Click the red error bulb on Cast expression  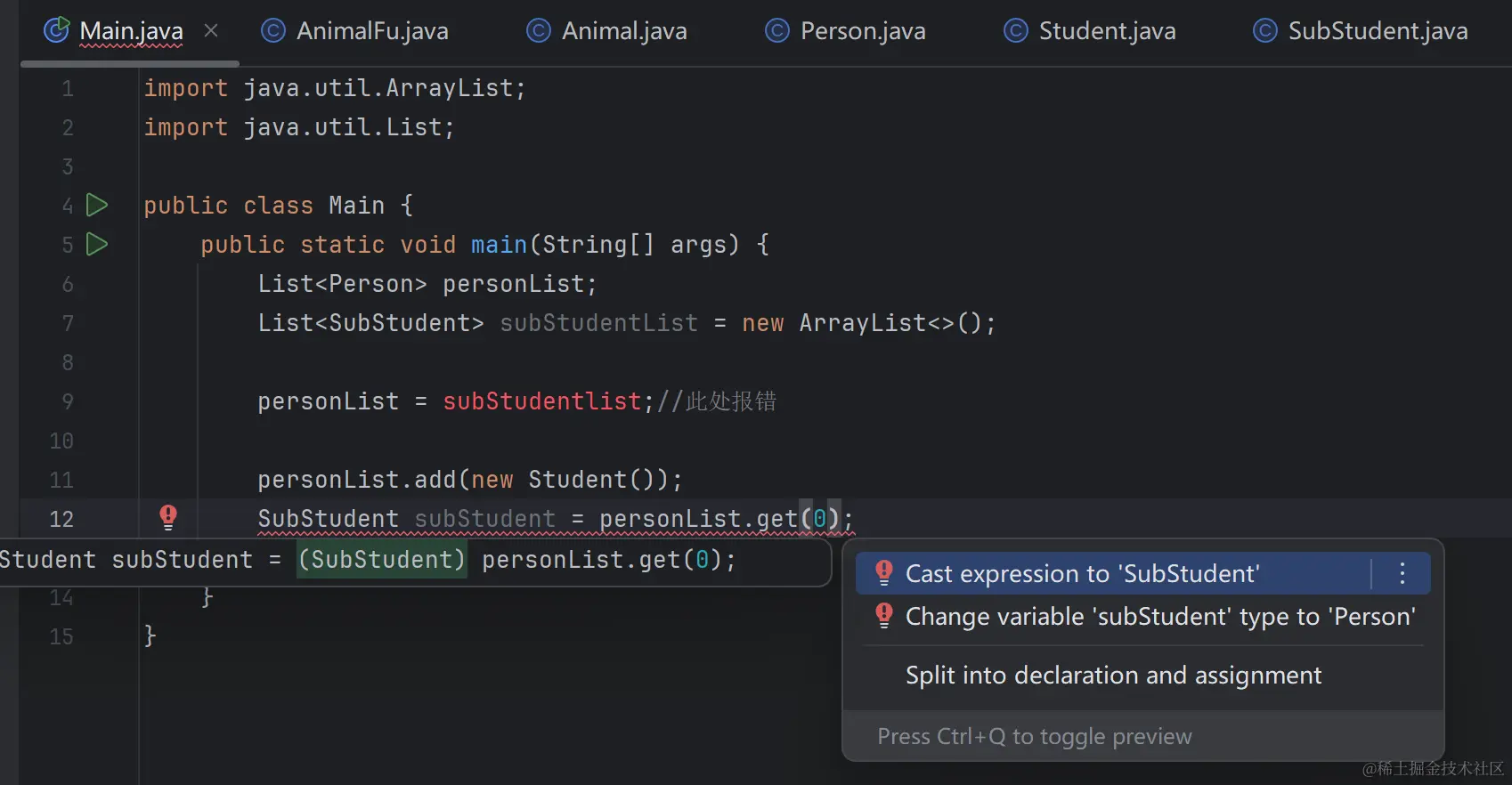point(883,572)
